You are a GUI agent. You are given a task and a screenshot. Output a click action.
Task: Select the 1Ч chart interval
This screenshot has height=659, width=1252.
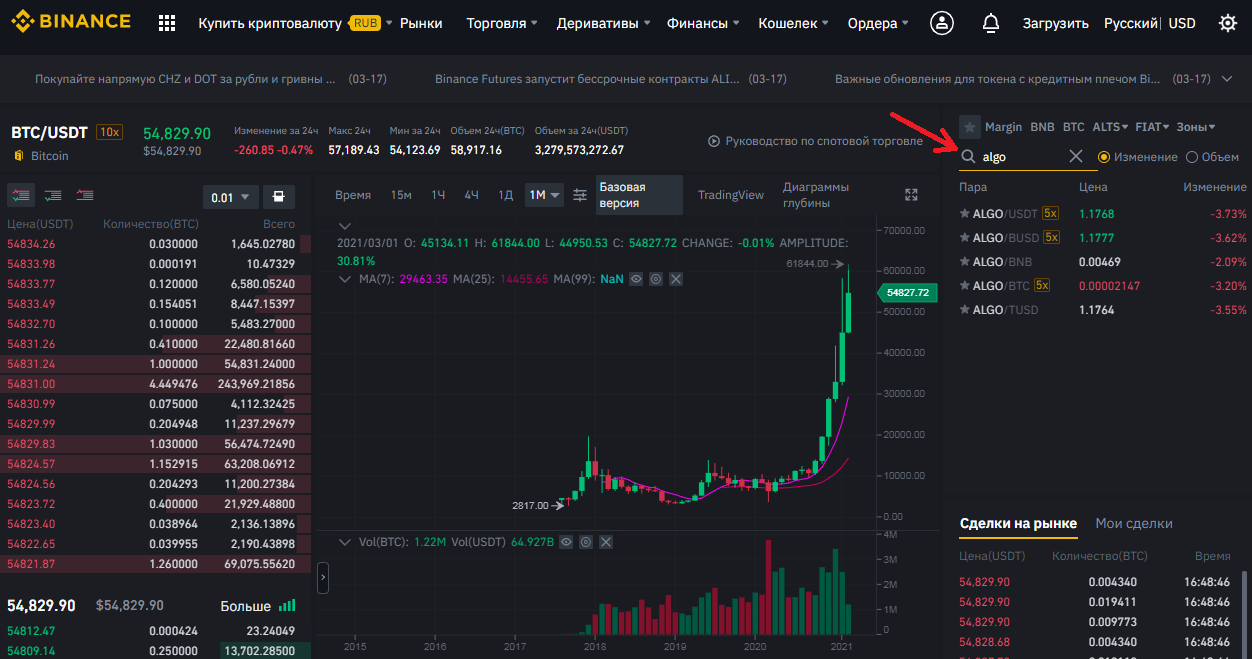click(x=438, y=195)
